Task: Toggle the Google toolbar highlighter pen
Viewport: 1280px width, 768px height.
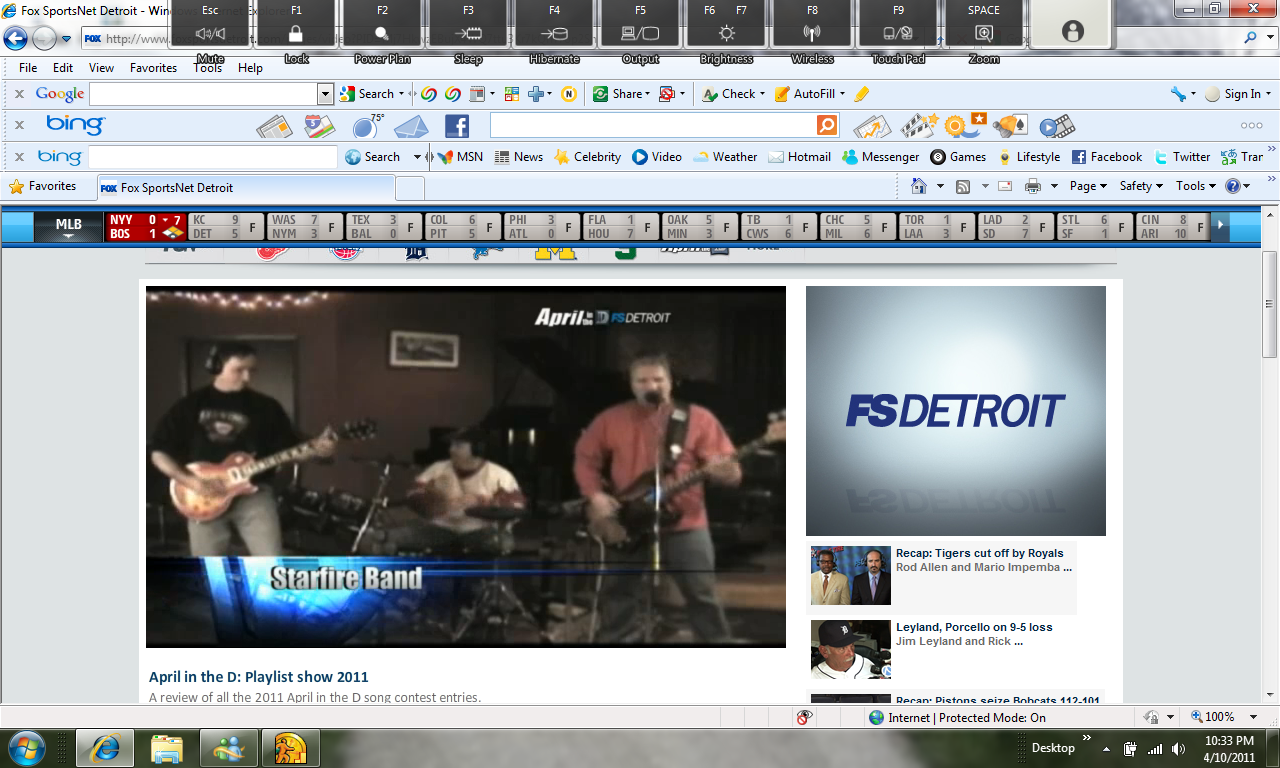Action: (861, 94)
